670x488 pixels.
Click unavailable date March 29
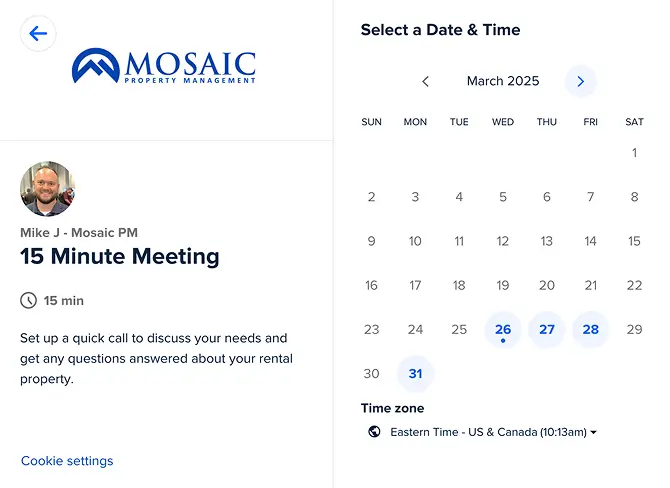click(634, 329)
